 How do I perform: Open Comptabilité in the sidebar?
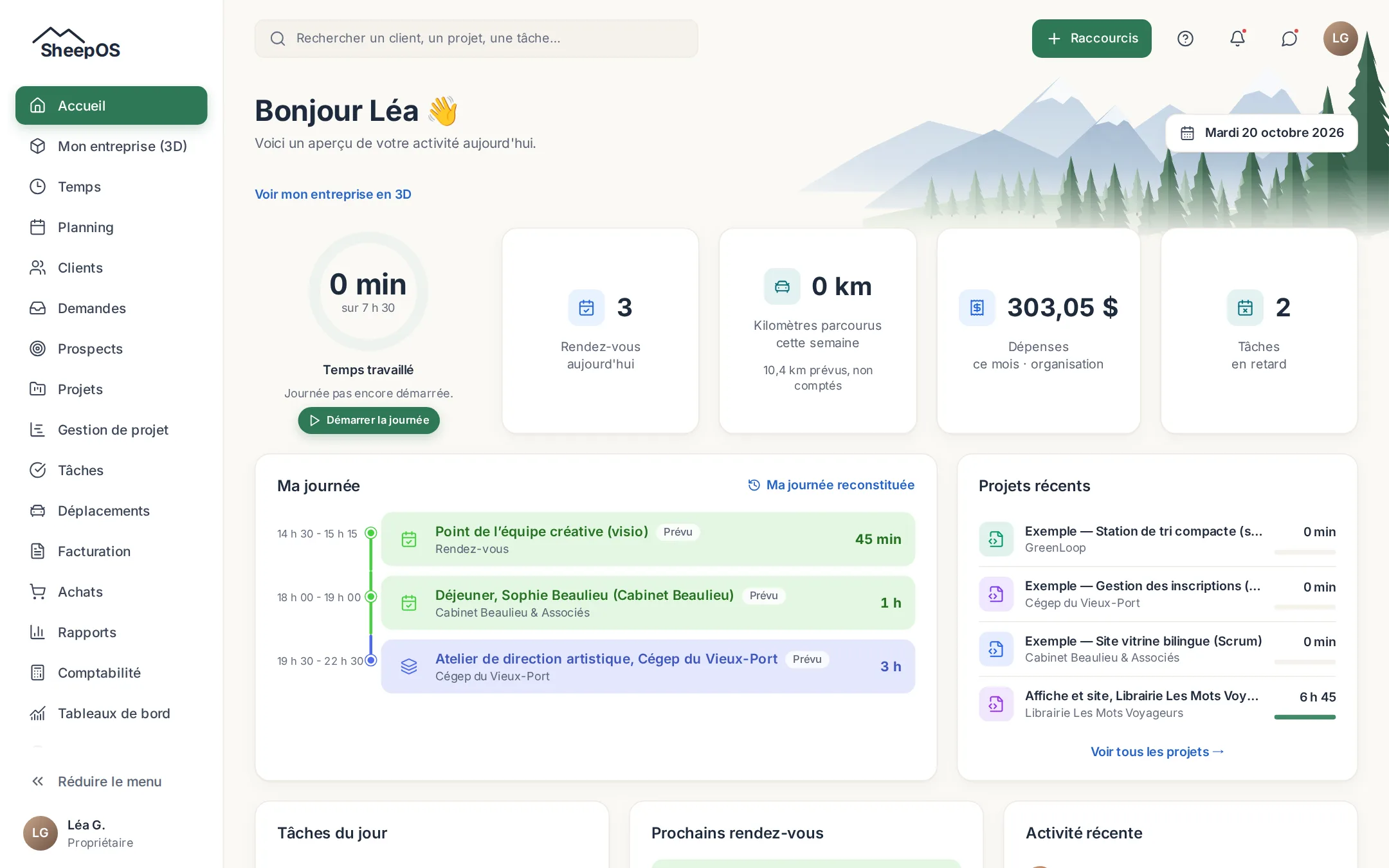click(x=111, y=673)
